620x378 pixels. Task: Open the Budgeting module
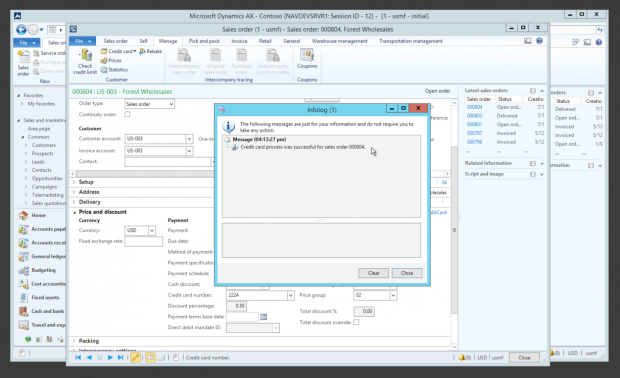click(x=38, y=270)
